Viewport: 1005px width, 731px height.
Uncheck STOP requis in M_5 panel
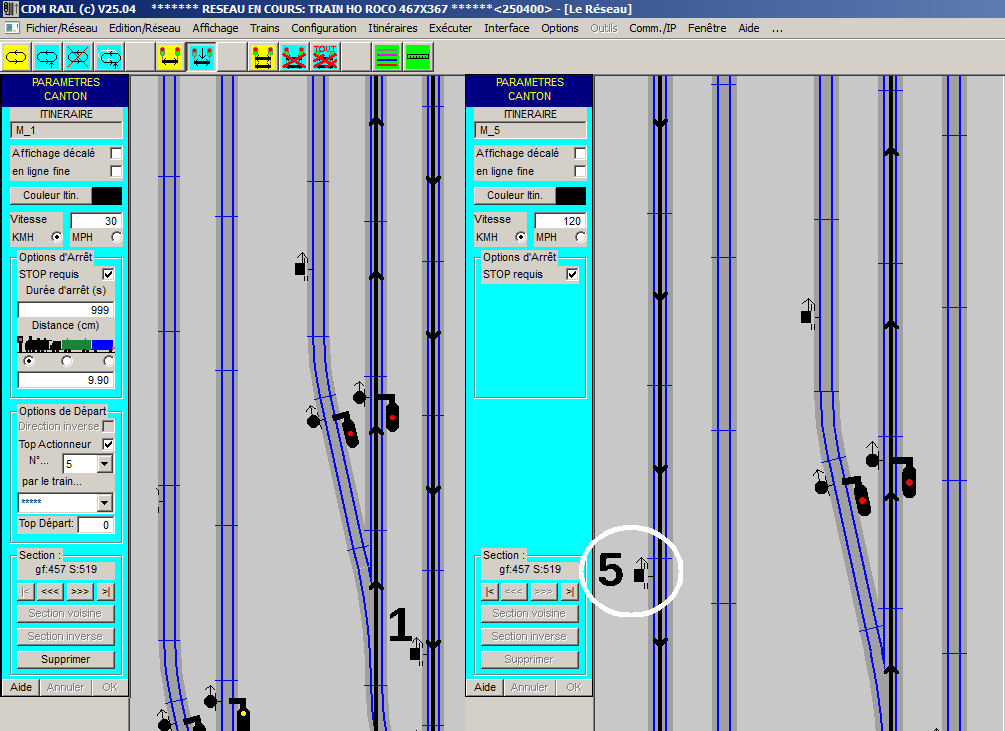[572, 274]
